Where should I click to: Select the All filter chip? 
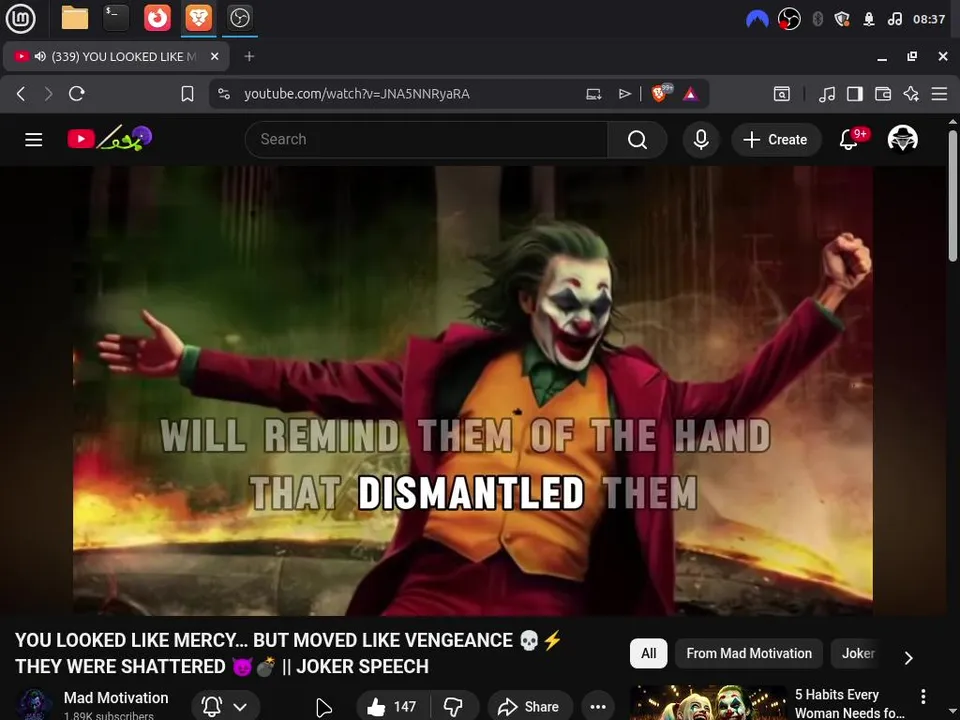[x=648, y=653]
